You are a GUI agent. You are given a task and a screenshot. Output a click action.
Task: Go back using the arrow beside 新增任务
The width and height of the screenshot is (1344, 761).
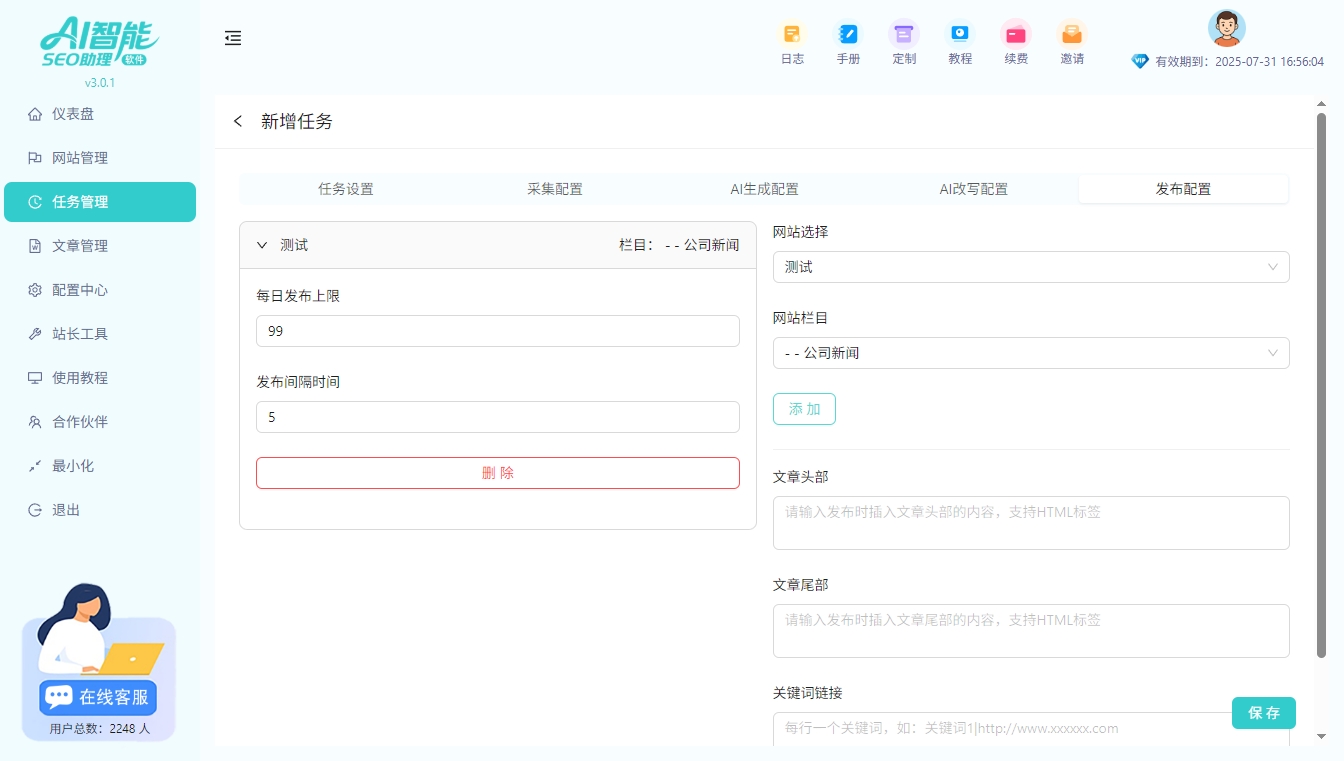(x=238, y=122)
